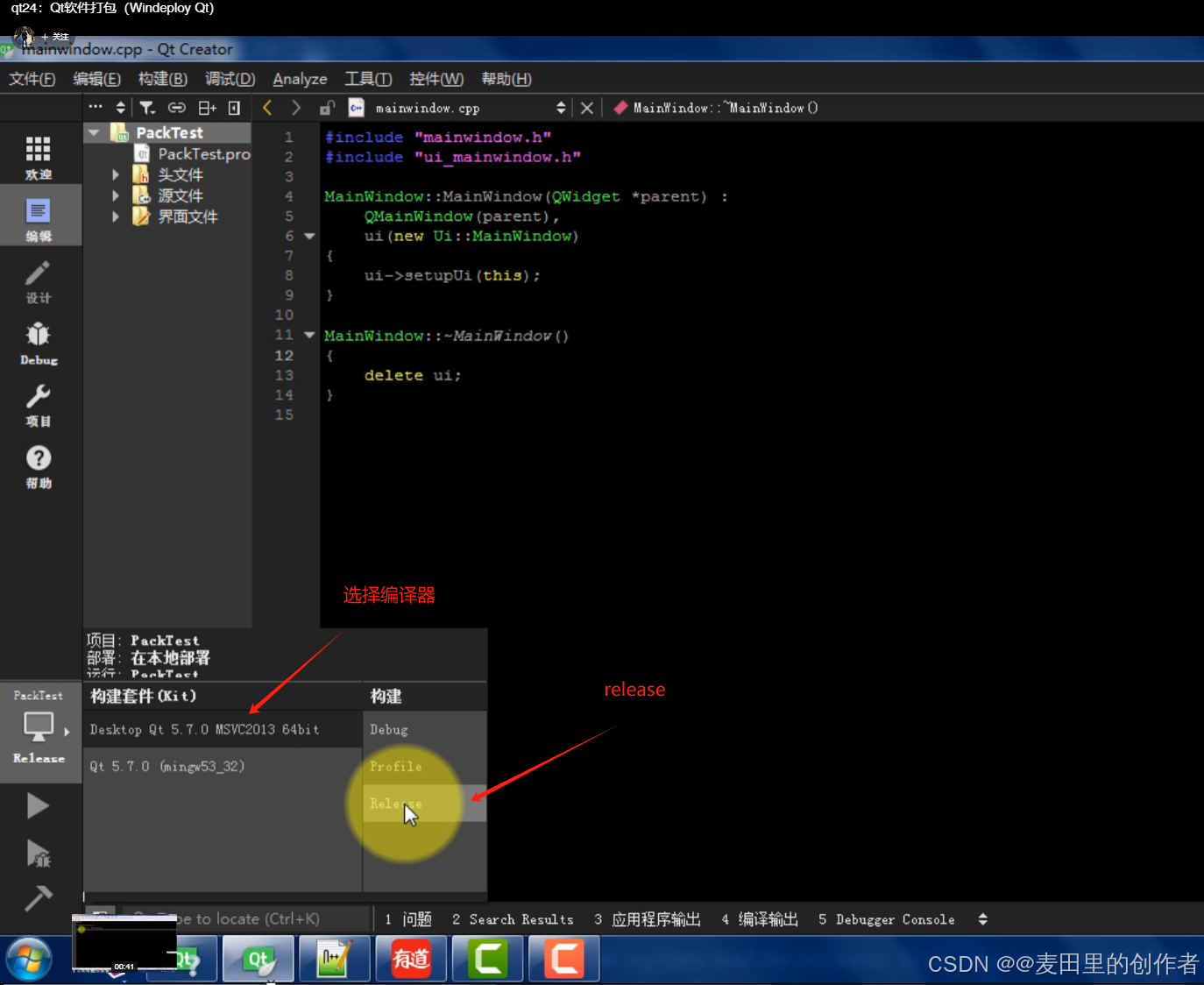
Task: Click the green Run button
Action: [38, 805]
